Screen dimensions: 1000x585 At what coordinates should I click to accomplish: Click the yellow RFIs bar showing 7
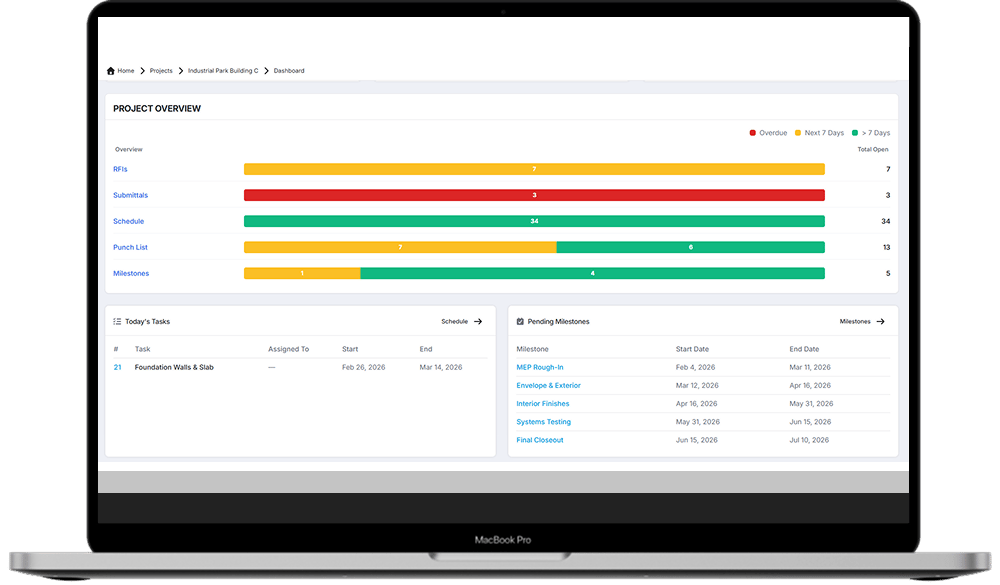[x=534, y=169]
